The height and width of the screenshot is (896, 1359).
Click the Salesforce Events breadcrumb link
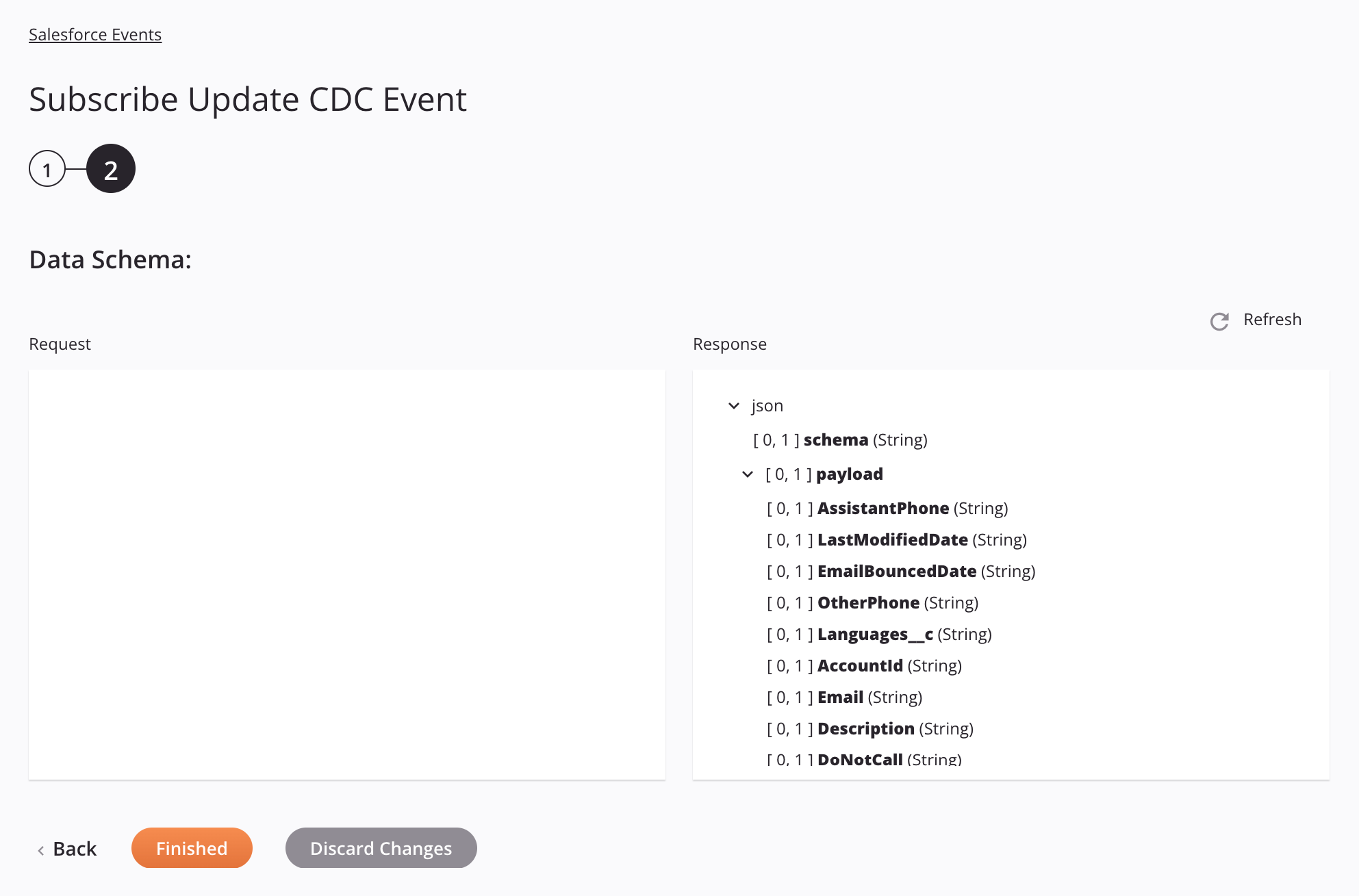click(x=95, y=34)
